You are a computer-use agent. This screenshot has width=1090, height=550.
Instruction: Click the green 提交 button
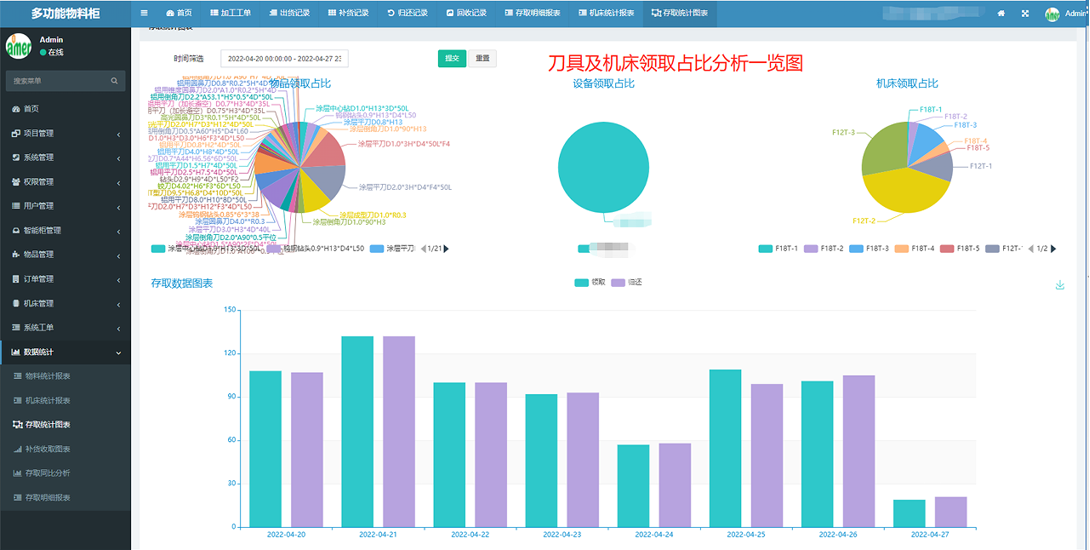click(x=451, y=59)
